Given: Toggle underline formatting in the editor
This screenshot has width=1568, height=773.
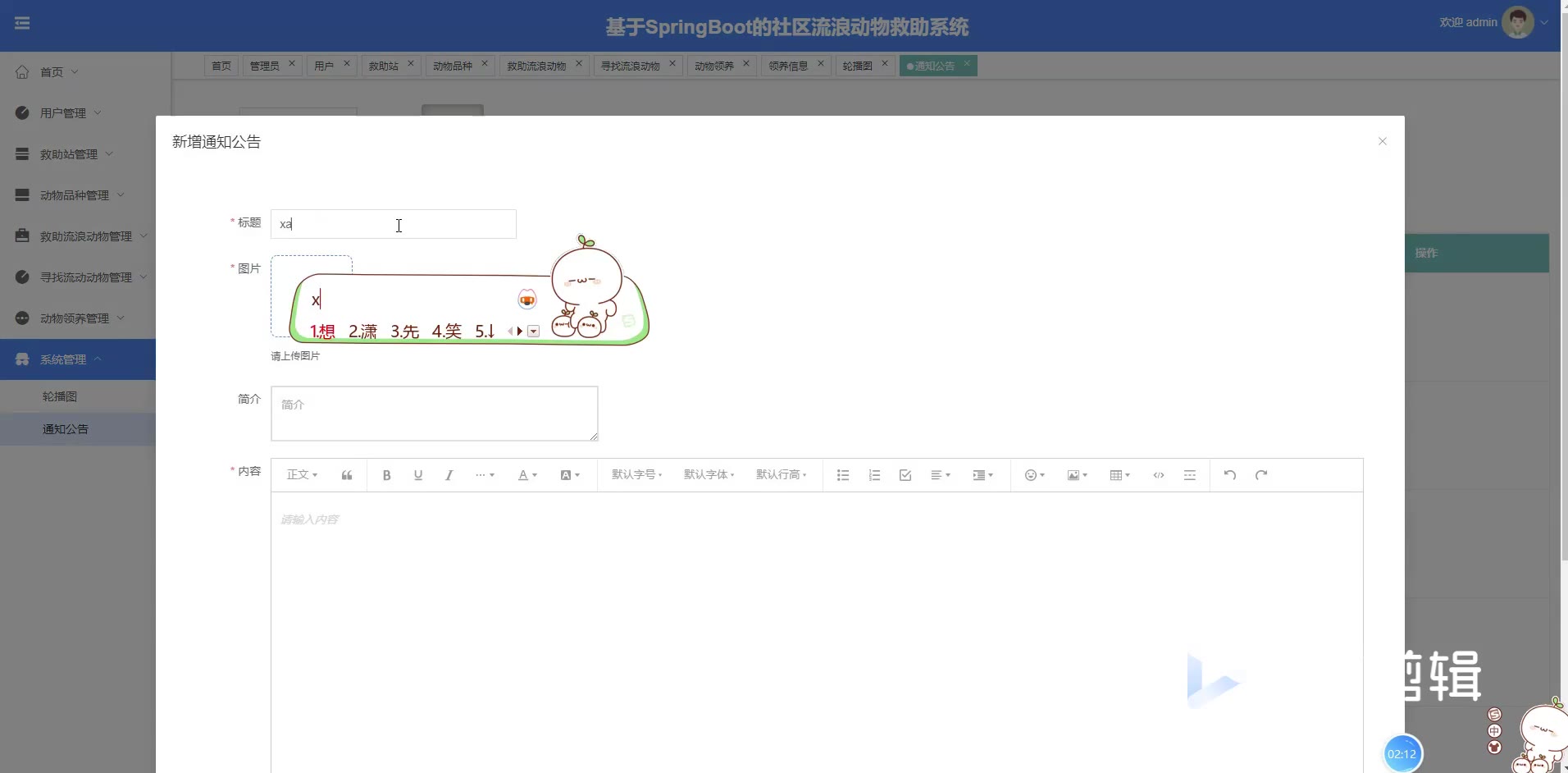Looking at the screenshot, I should [418, 475].
